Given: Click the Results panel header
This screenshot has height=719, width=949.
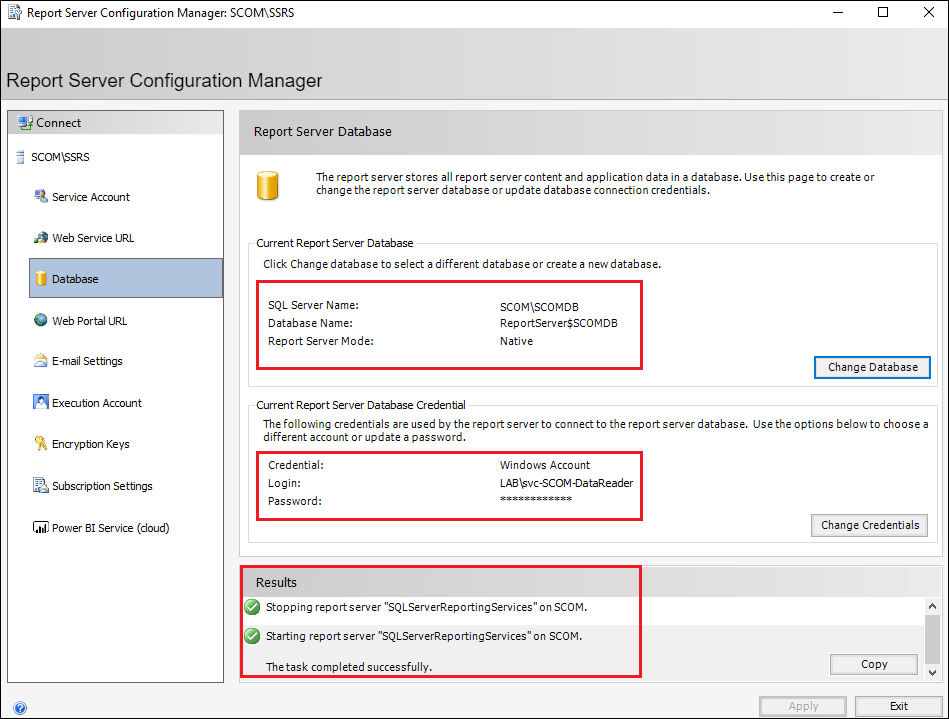Looking at the screenshot, I should coord(591,582).
